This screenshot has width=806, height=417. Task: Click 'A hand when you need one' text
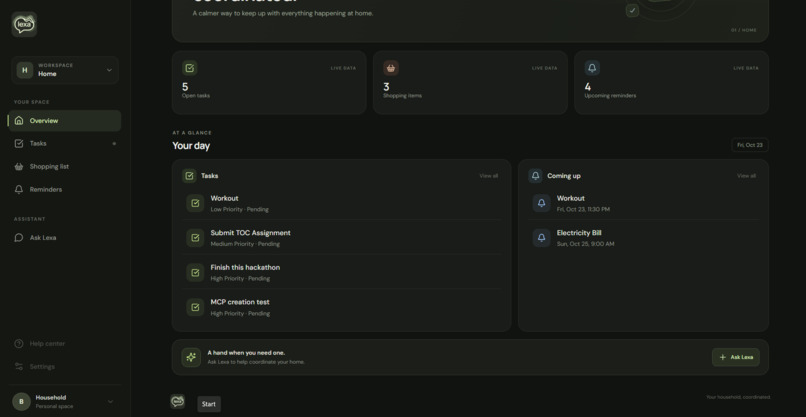point(246,353)
